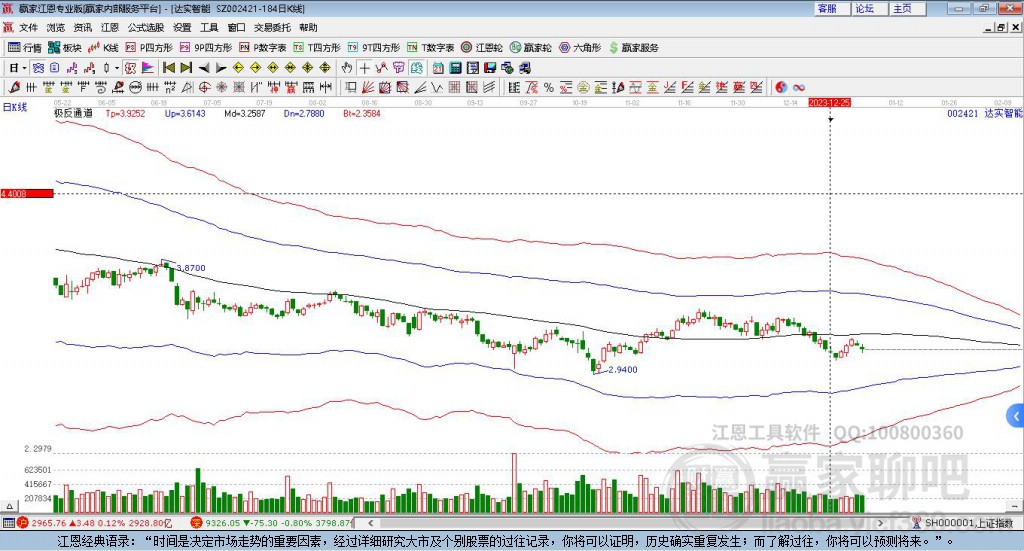
Task: Click the percent sign tool icon
Action: point(549,87)
